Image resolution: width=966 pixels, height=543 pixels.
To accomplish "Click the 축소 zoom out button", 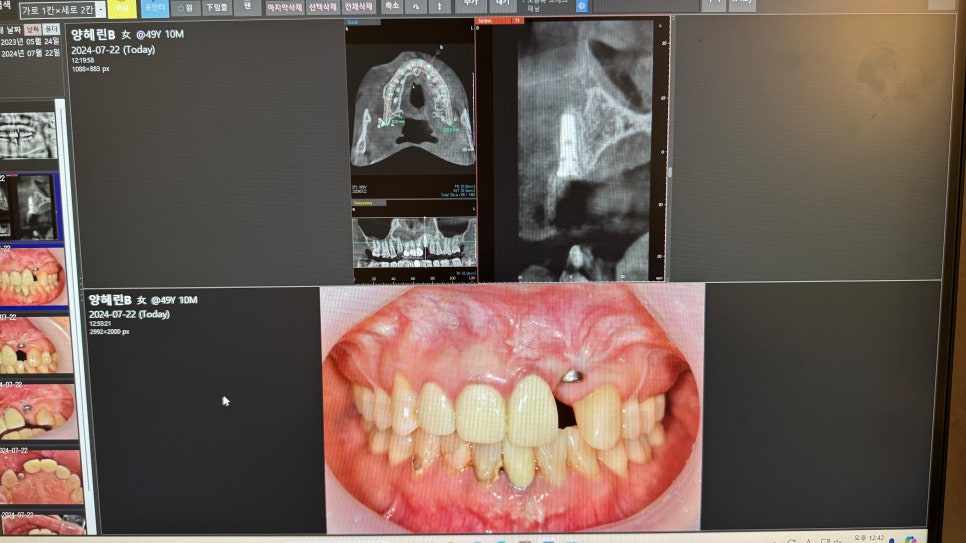I will [392, 6].
